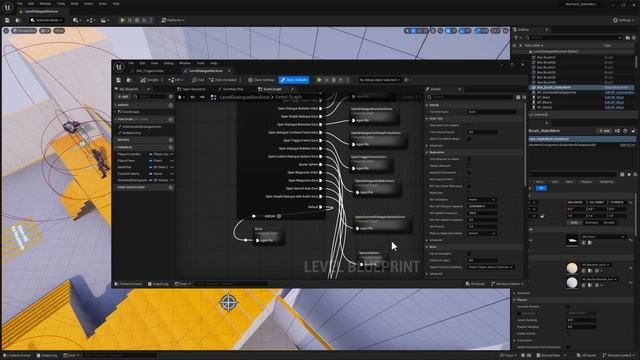Open Build menu in main editor
The image size is (640, 360).
[x=74, y=4]
